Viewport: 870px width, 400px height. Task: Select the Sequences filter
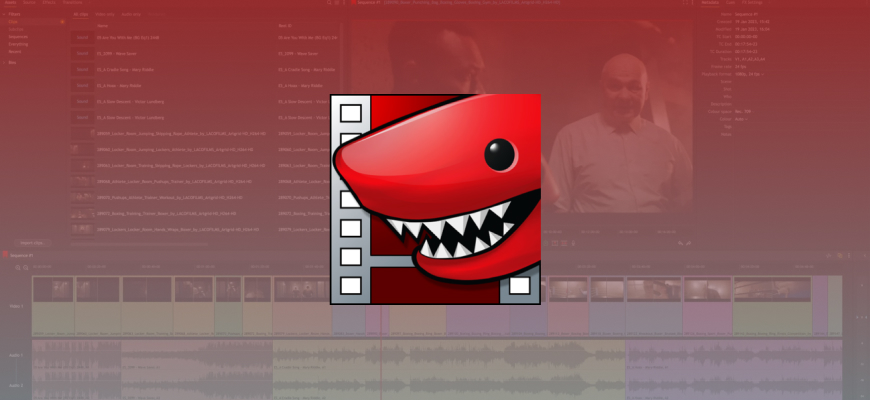(x=18, y=37)
